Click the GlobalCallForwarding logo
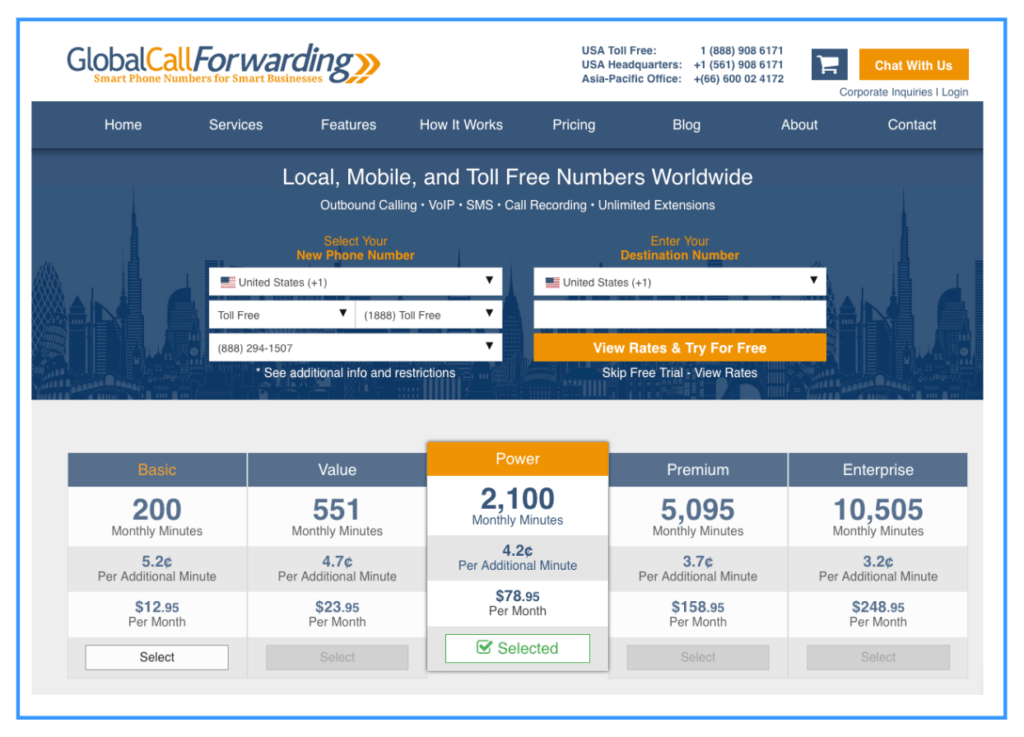The height and width of the screenshot is (737, 1024). [220, 63]
